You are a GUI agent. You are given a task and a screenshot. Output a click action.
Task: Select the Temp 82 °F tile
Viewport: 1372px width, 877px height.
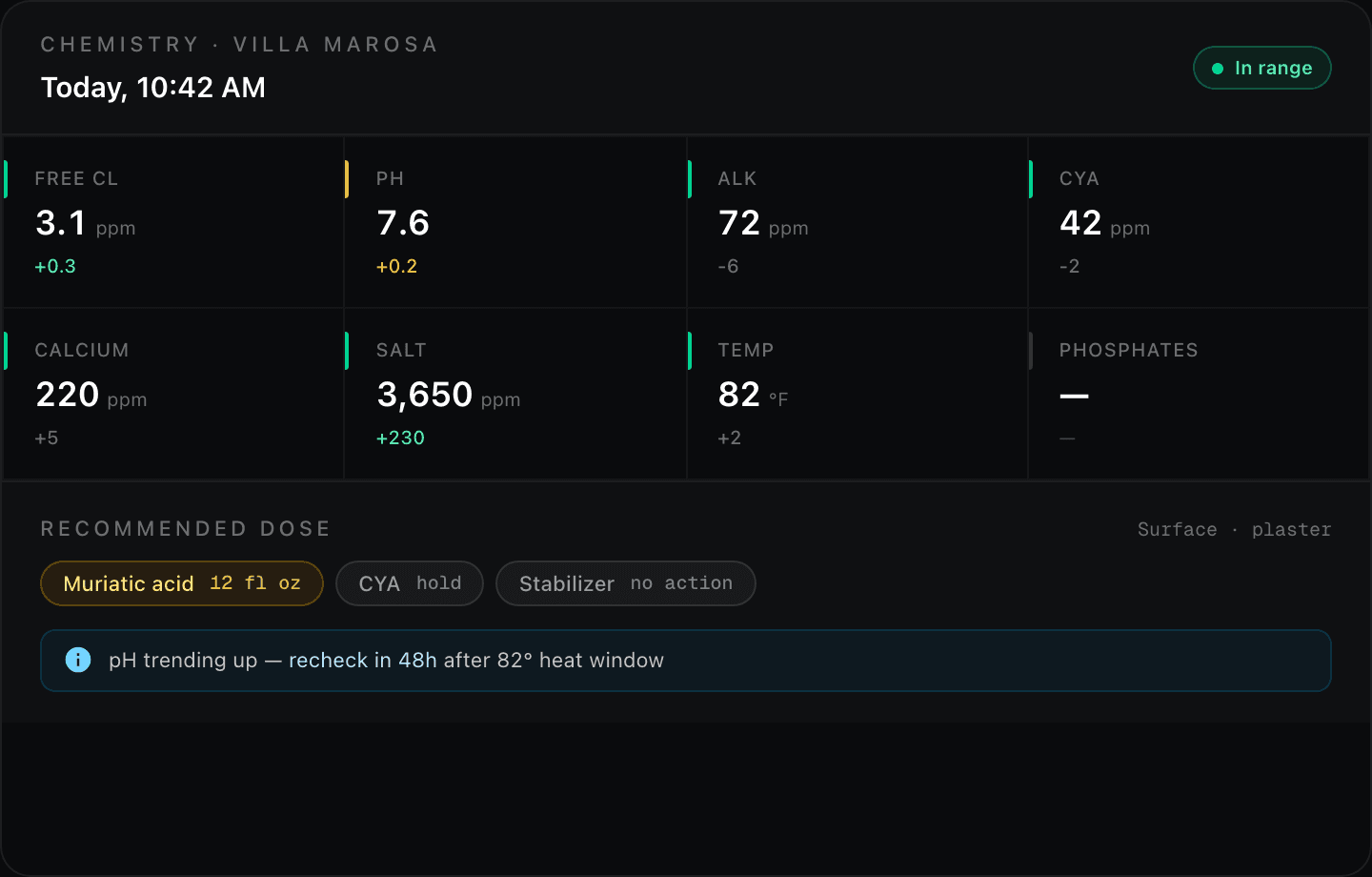[857, 394]
